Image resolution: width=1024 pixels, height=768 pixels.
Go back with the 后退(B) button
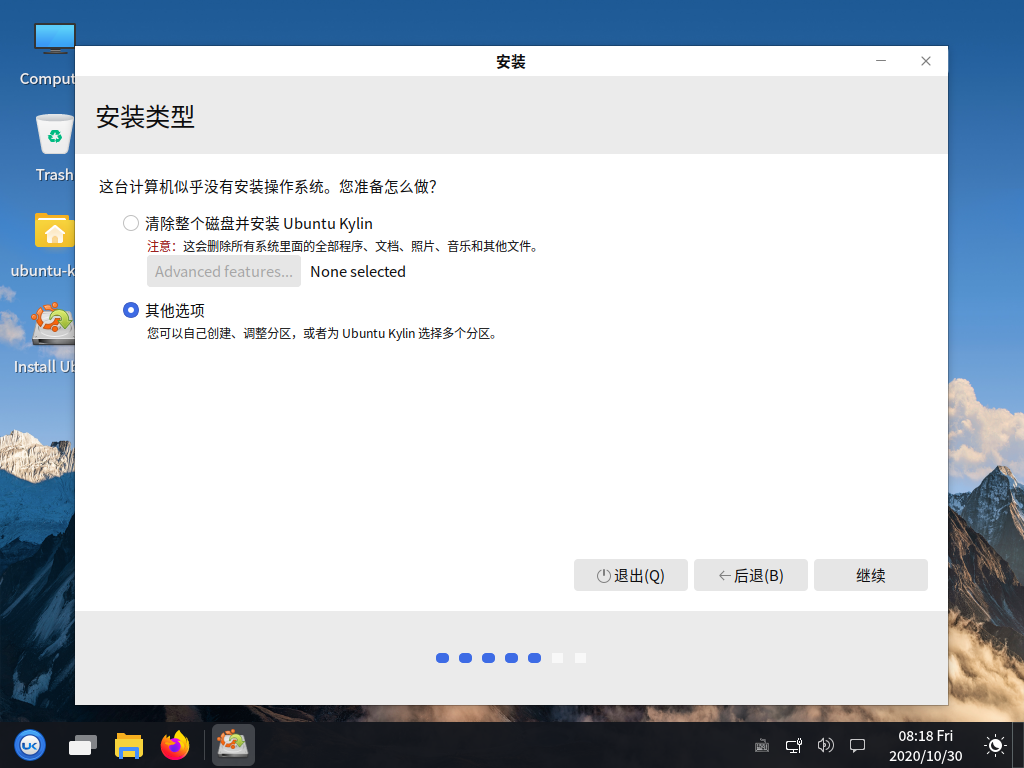750,575
